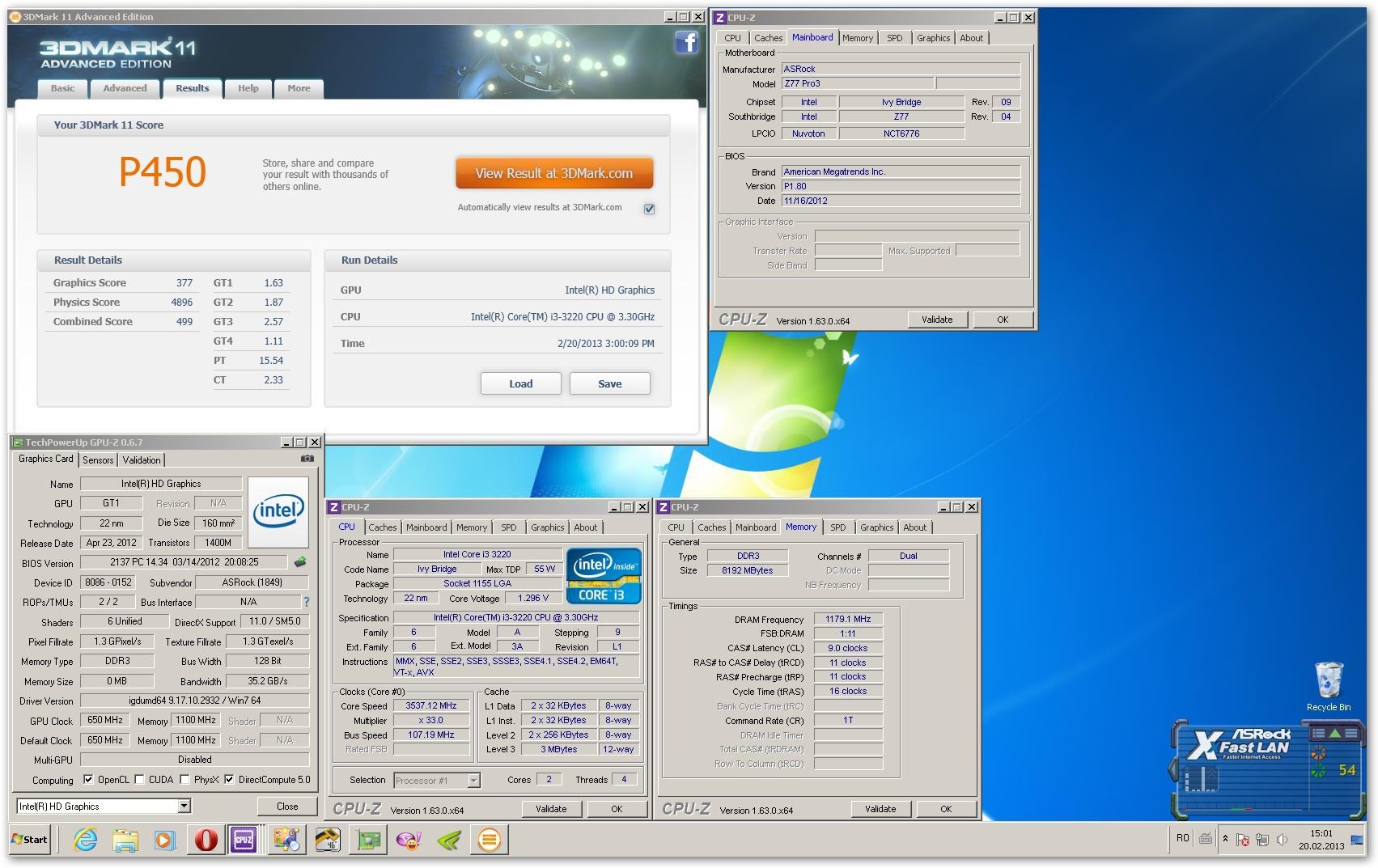Click the DRAM Frequency value 1179.1 MHz
Screen dimensions: 1378x868
[847, 619]
